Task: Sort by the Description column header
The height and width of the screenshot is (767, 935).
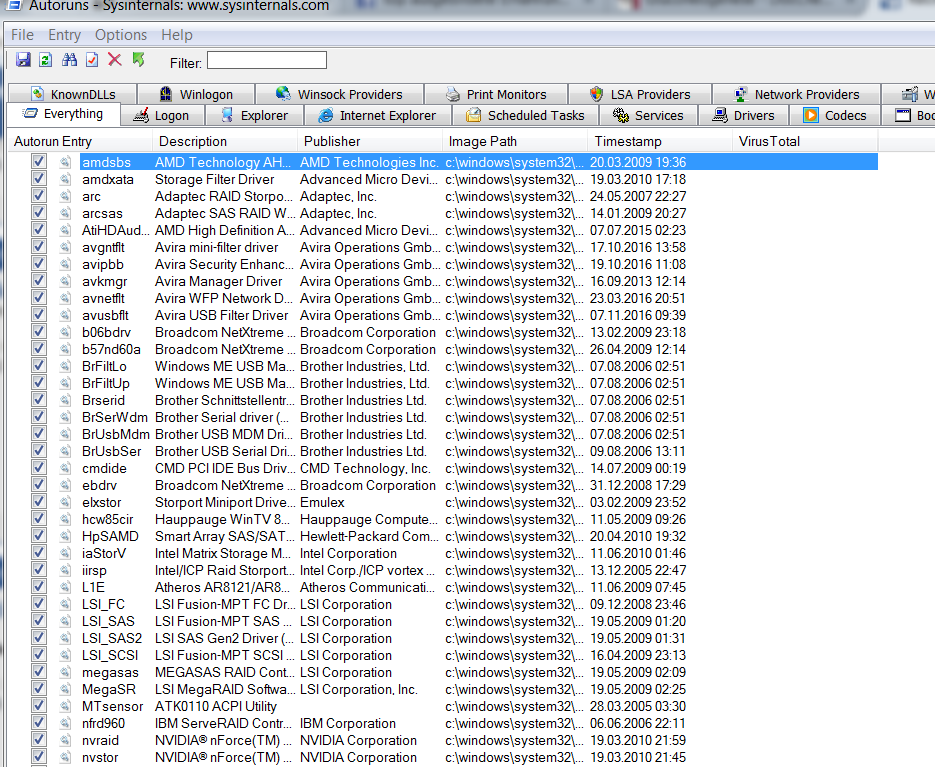Action: point(225,141)
